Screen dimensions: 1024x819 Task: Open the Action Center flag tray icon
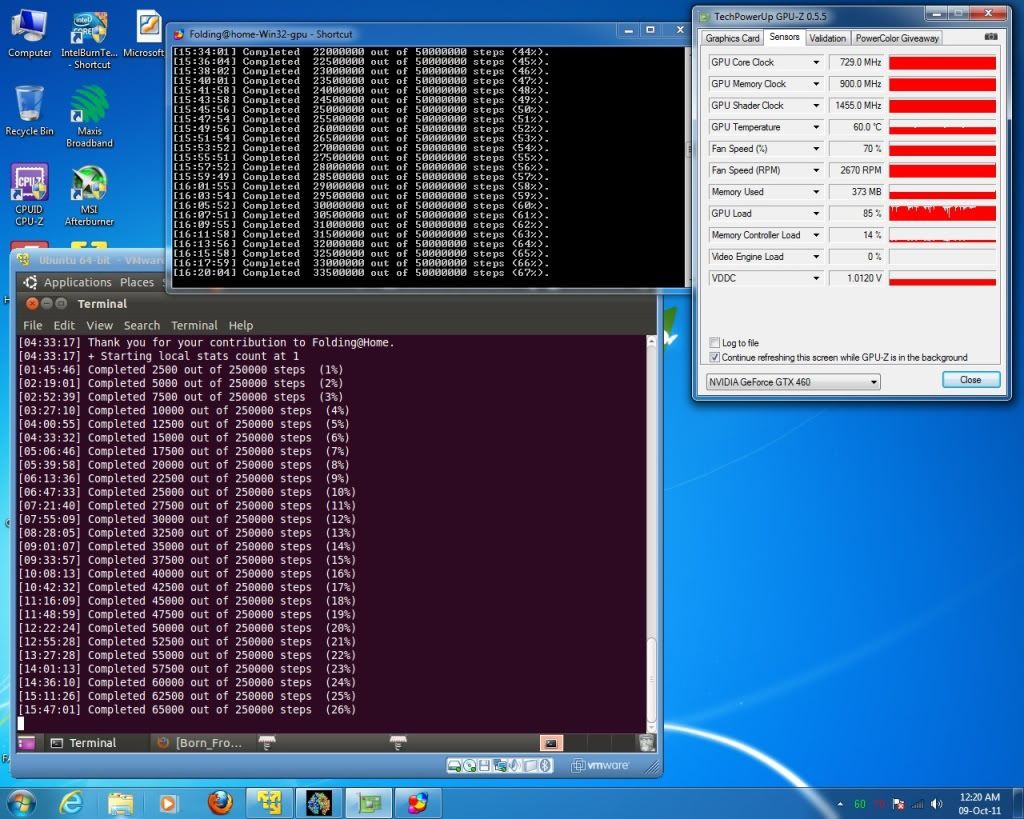click(899, 804)
